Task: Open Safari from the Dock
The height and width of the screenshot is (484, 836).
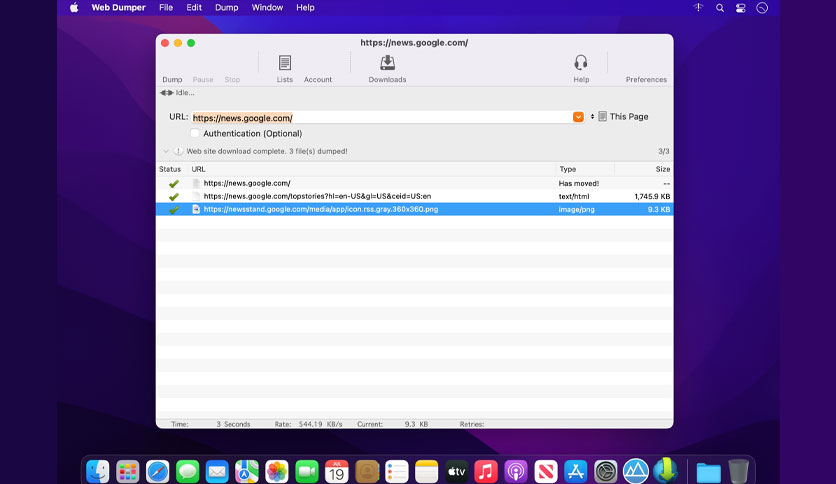Action: (x=157, y=471)
